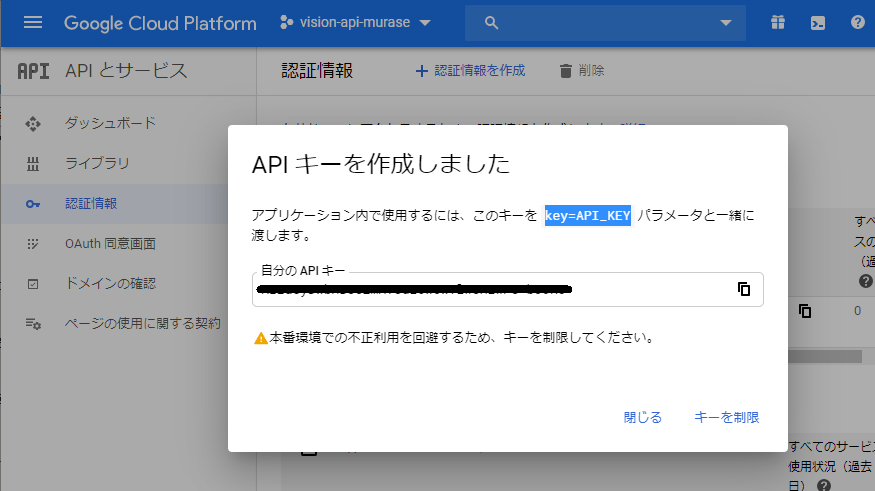Screen dimensions: 875x491
Task: Open the help question mark icon
Action: (857, 22)
